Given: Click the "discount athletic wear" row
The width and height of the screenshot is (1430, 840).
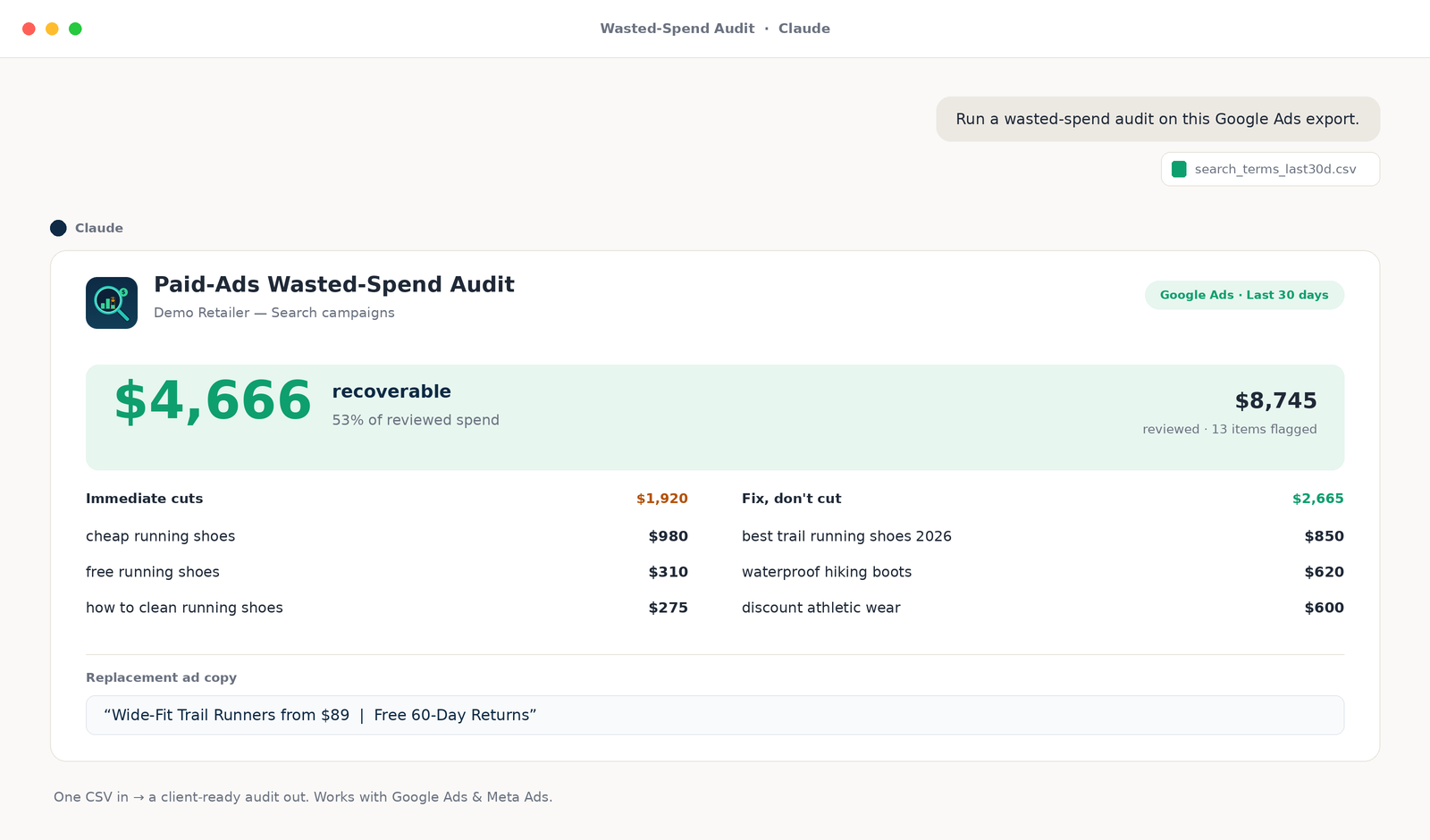Looking at the screenshot, I should 1043,608.
